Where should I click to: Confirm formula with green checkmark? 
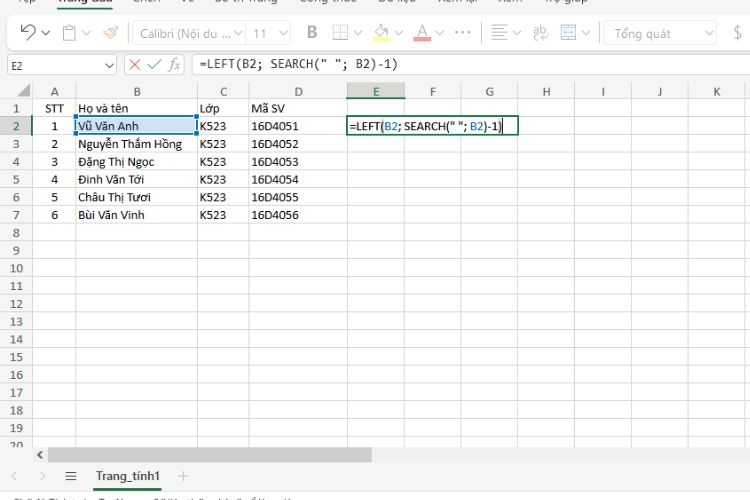pos(154,65)
